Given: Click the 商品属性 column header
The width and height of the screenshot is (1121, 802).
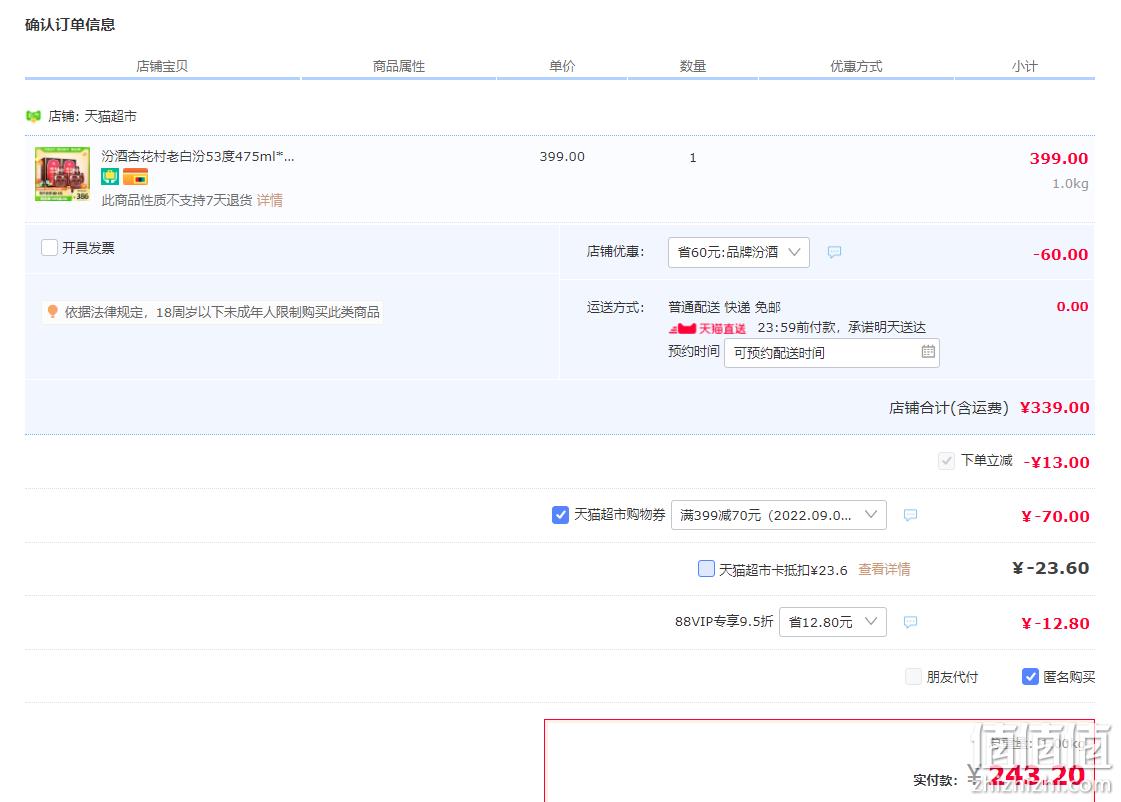Looking at the screenshot, I should (399, 66).
